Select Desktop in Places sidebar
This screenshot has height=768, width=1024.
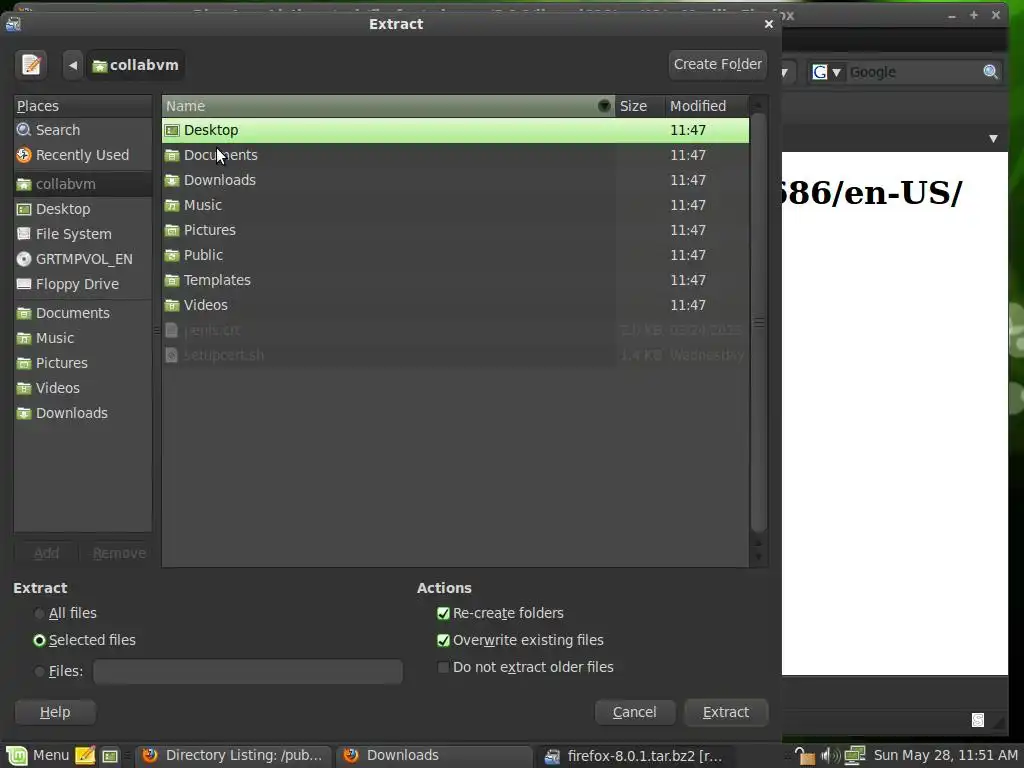pyautogui.click(x=83, y=209)
